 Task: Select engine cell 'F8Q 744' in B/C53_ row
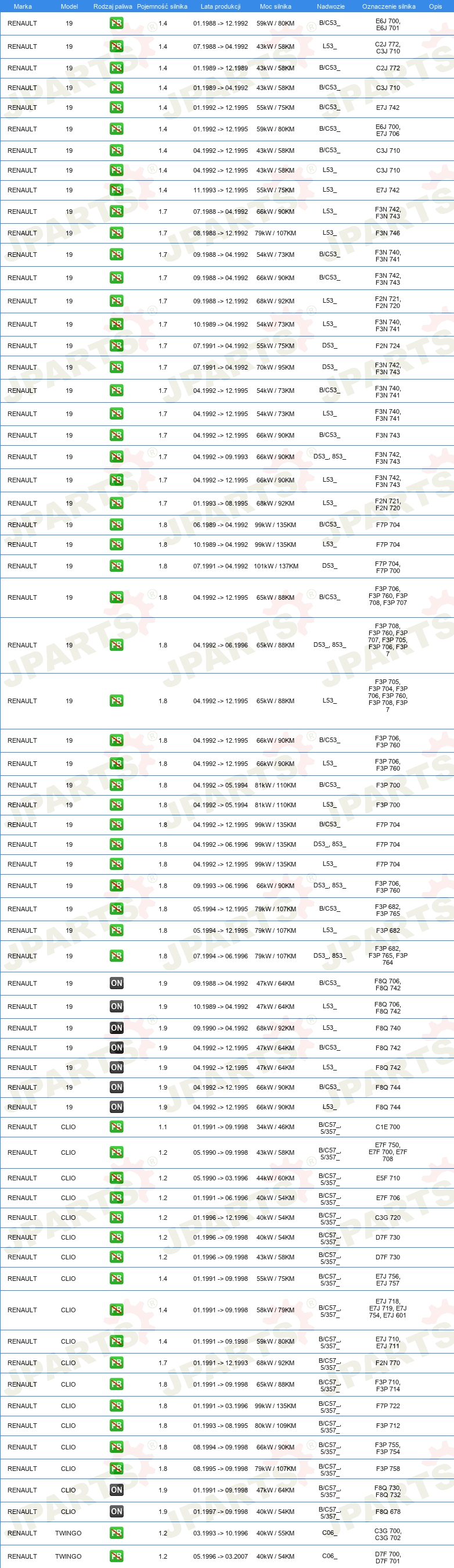coord(388,1087)
